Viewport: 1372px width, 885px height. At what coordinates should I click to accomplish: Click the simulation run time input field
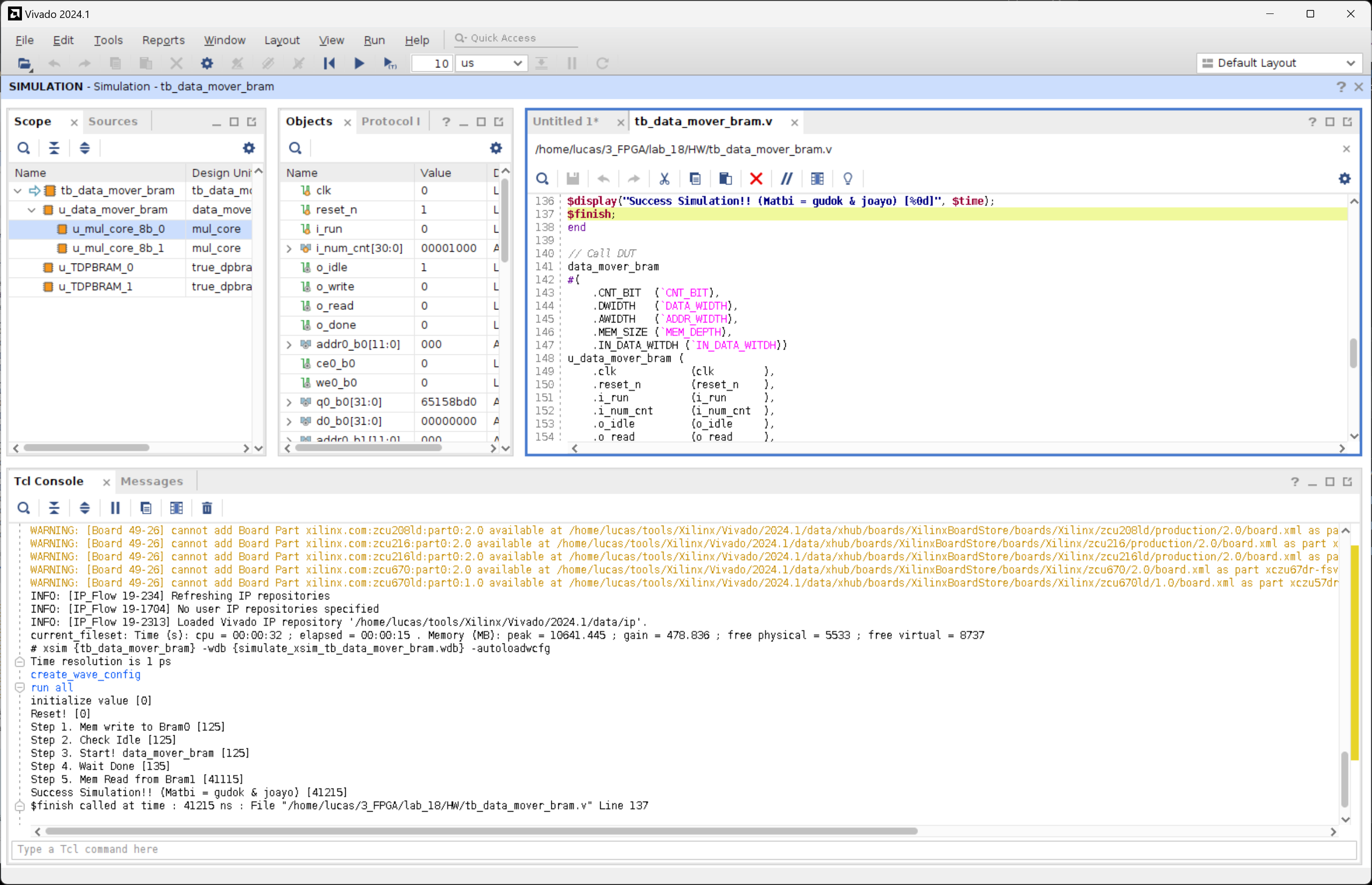pyautogui.click(x=433, y=63)
